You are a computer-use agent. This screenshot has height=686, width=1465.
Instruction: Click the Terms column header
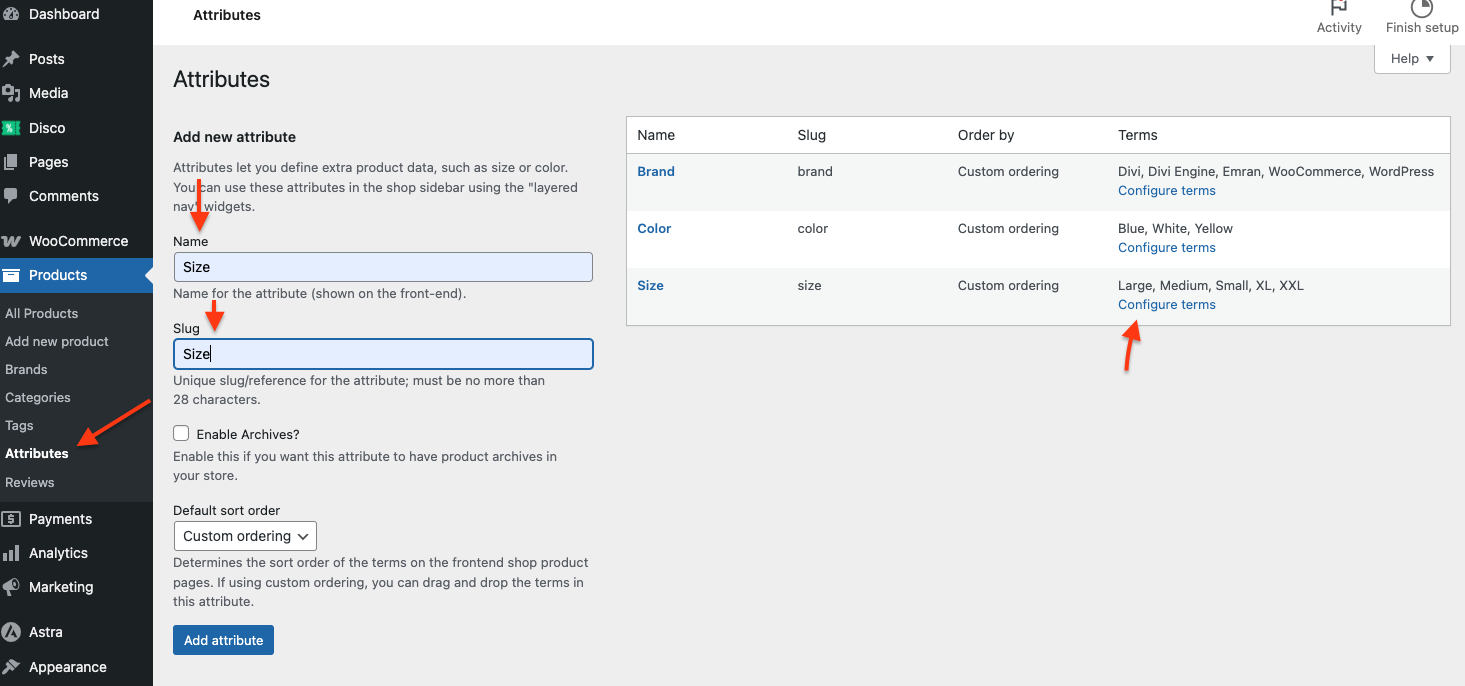point(1138,135)
